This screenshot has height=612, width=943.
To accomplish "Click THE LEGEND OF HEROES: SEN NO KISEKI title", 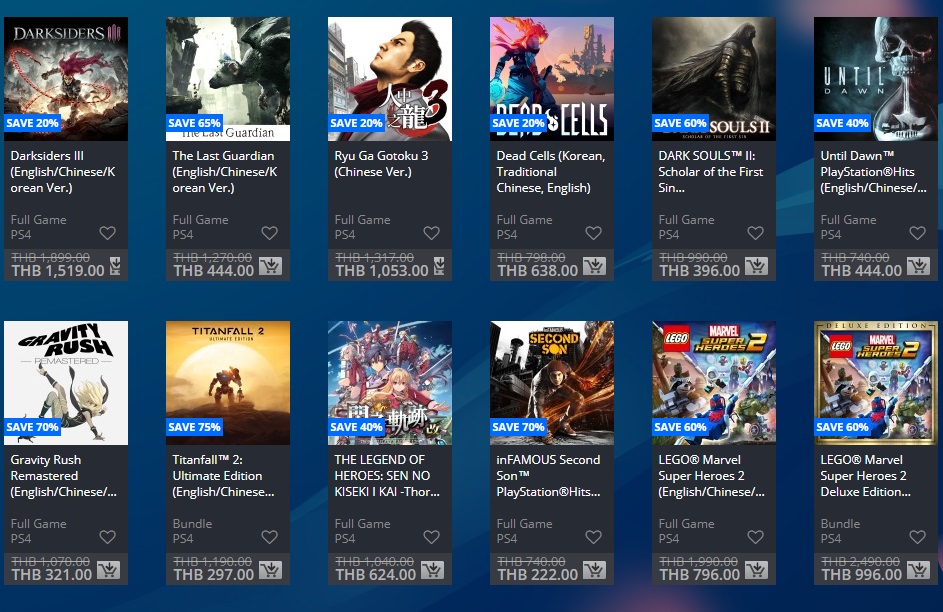I will pyautogui.click(x=387, y=476).
